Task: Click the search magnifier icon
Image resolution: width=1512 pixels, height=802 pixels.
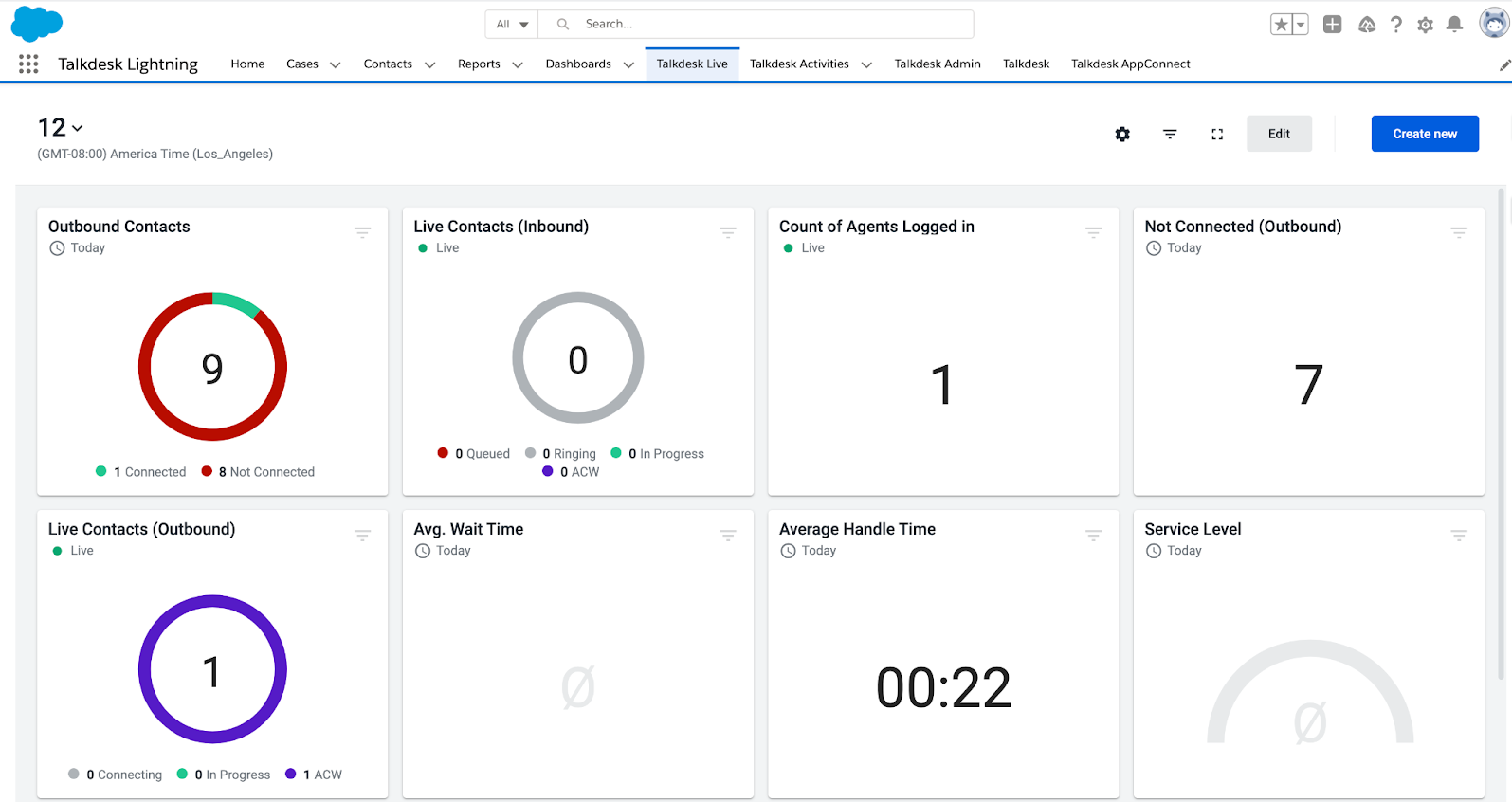Action: pos(563,24)
